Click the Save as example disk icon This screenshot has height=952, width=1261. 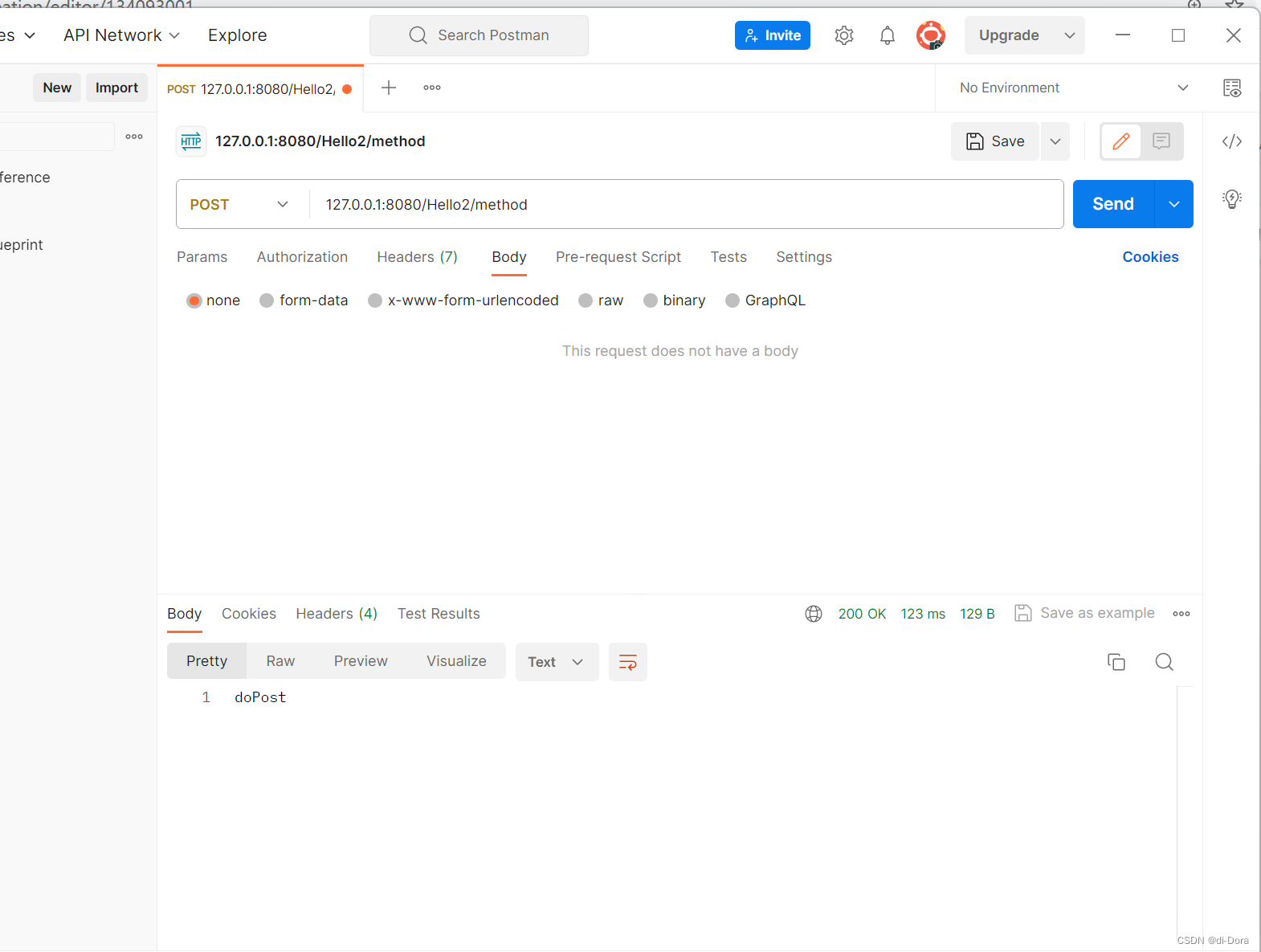(1022, 614)
